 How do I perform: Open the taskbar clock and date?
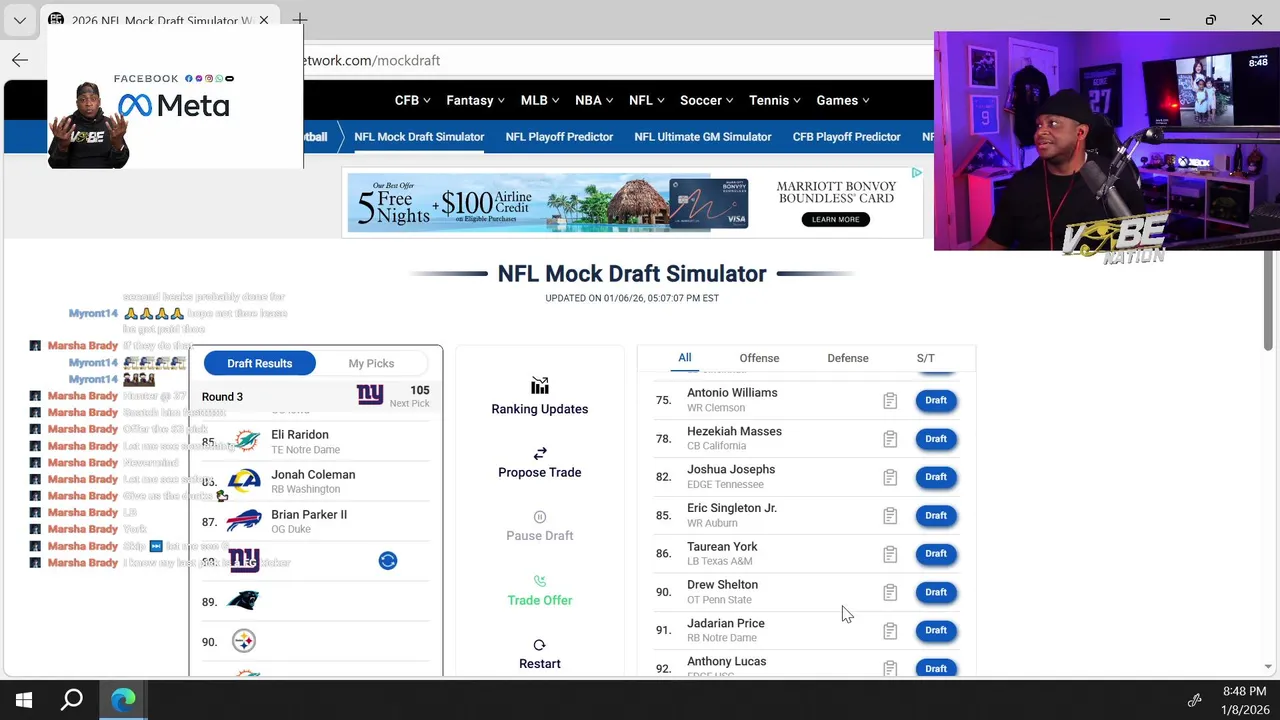(1245, 700)
